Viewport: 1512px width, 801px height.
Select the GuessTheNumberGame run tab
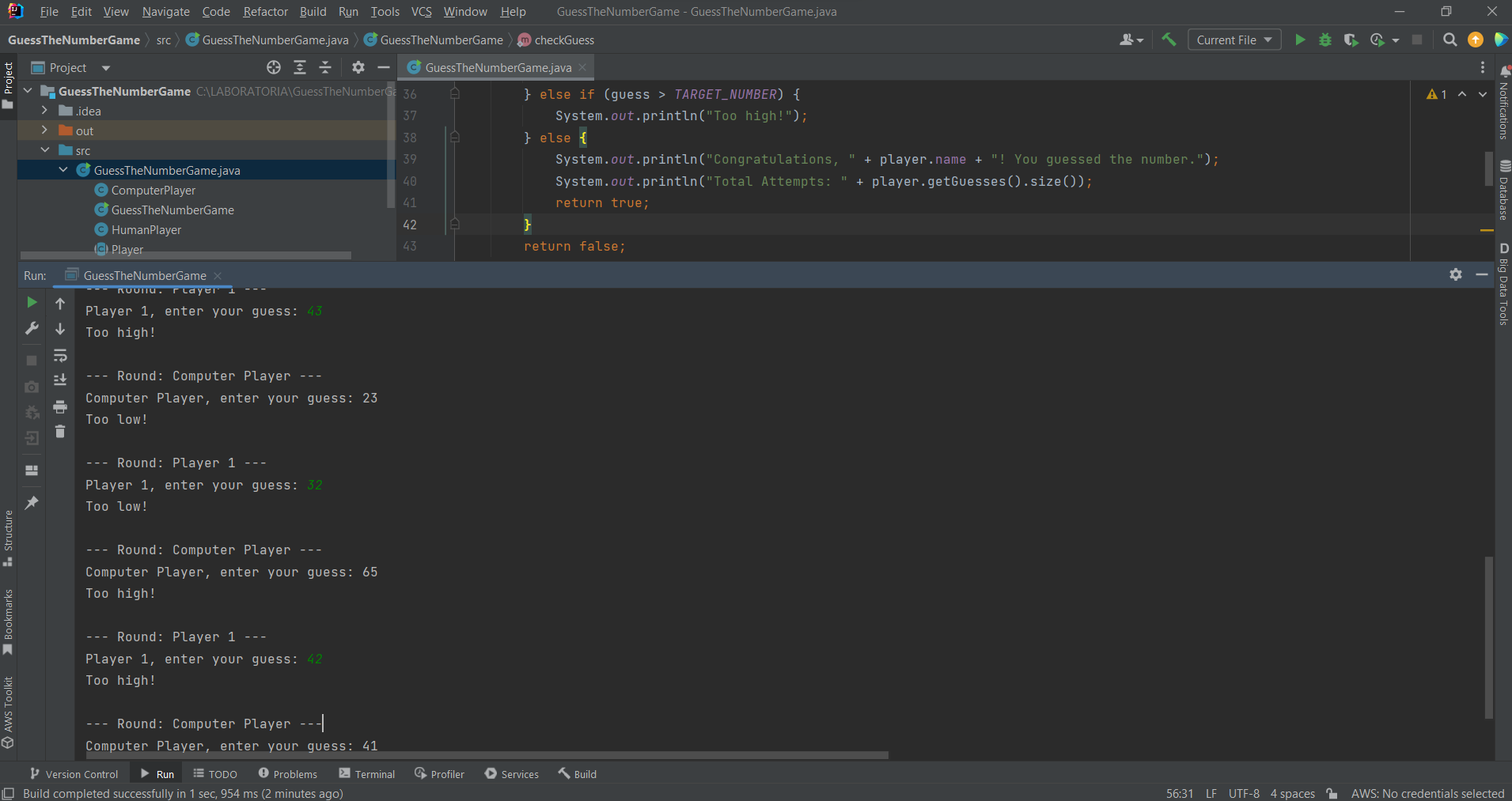pos(144,275)
